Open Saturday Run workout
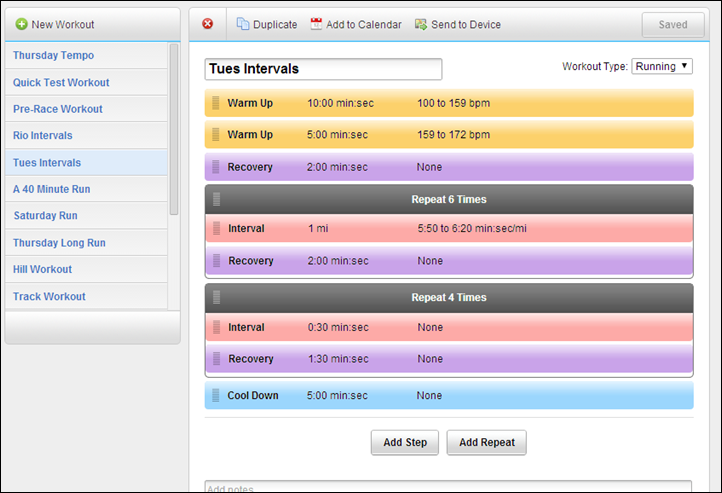This screenshot has height=493, width=722. pyautogui.click(x=86, y=215)
